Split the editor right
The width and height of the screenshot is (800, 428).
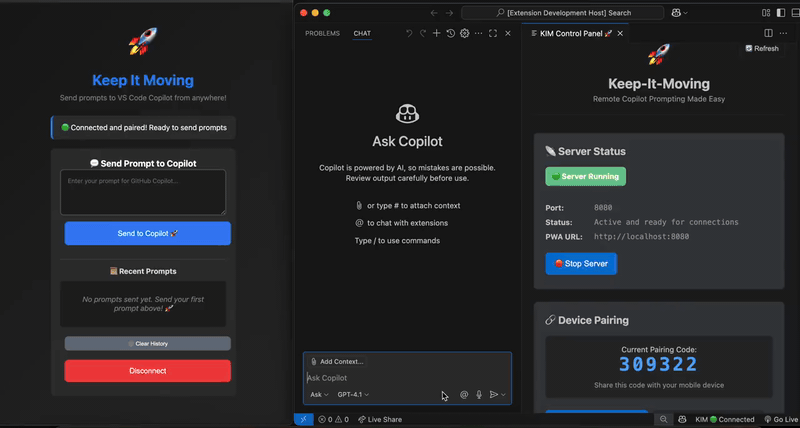(x=768, y=33)
